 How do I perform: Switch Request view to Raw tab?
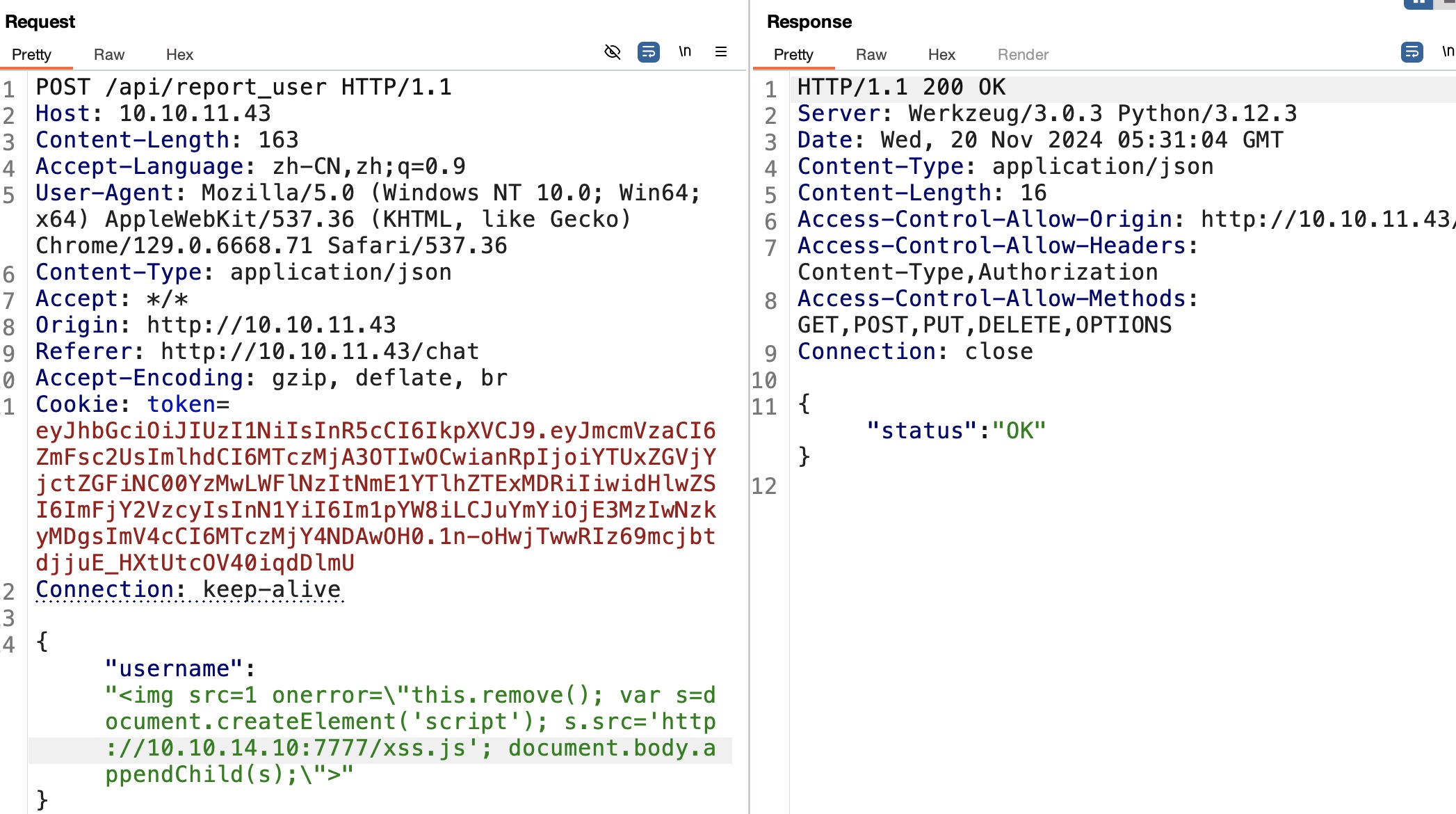(x=109, y=54)
